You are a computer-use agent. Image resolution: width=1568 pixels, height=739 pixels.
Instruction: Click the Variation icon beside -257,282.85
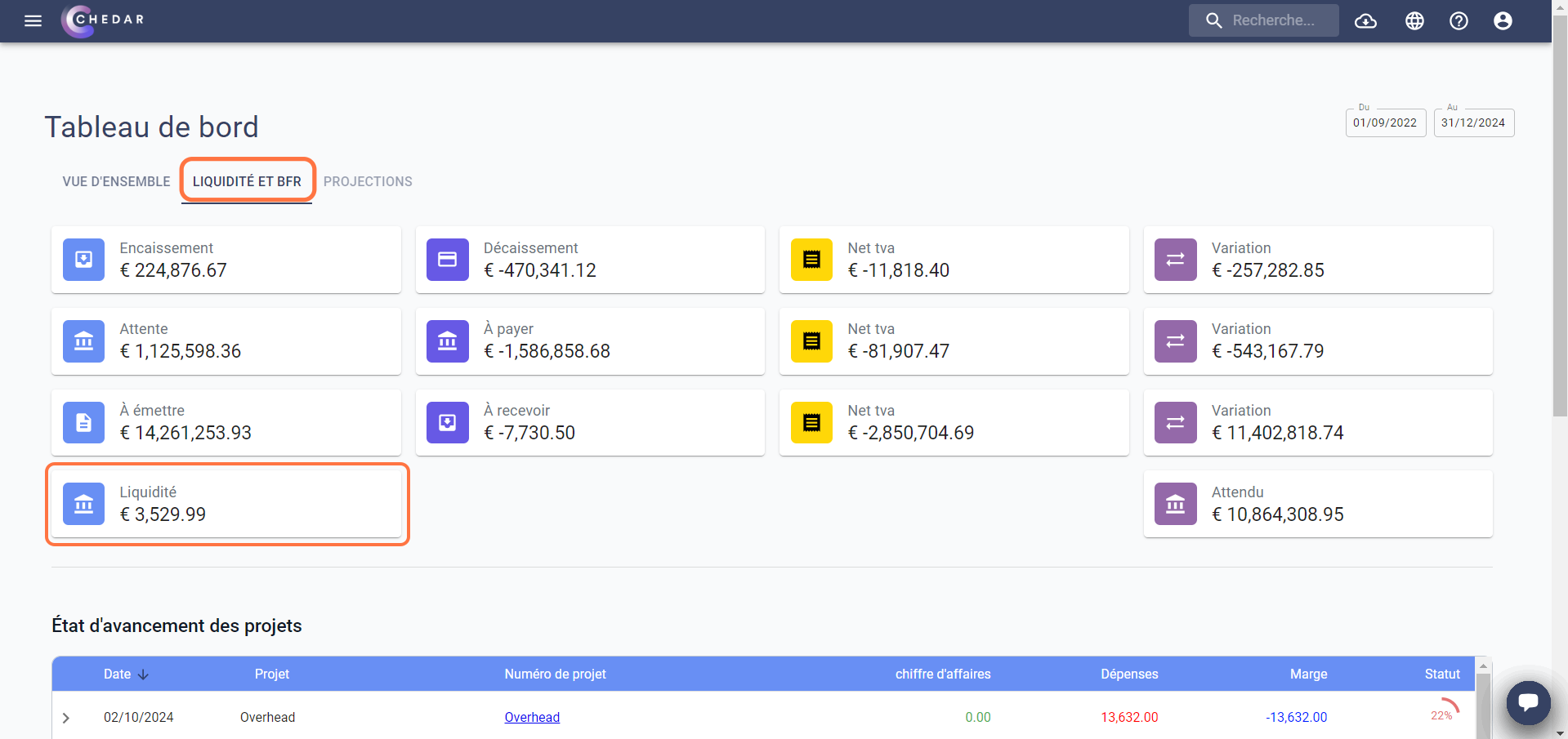coord(1176,260)
